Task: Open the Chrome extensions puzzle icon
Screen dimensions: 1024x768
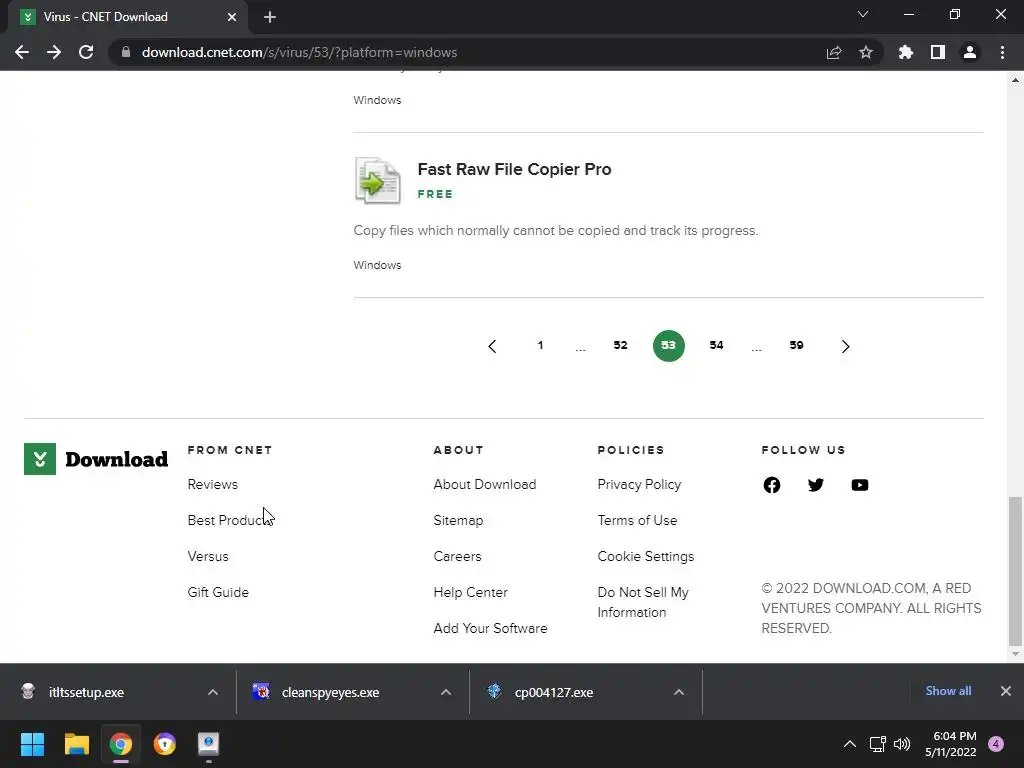Action: 906,52
